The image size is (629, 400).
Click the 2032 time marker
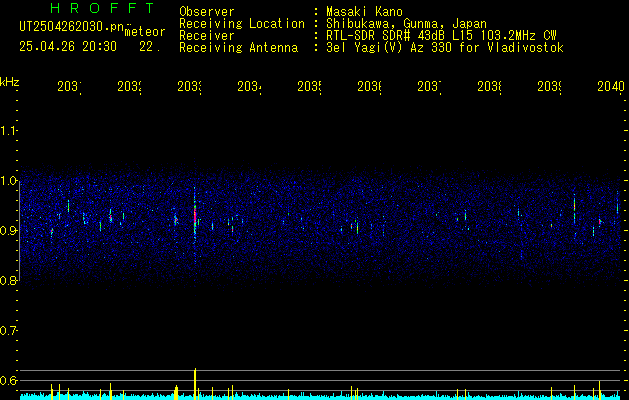click(130, 86)
